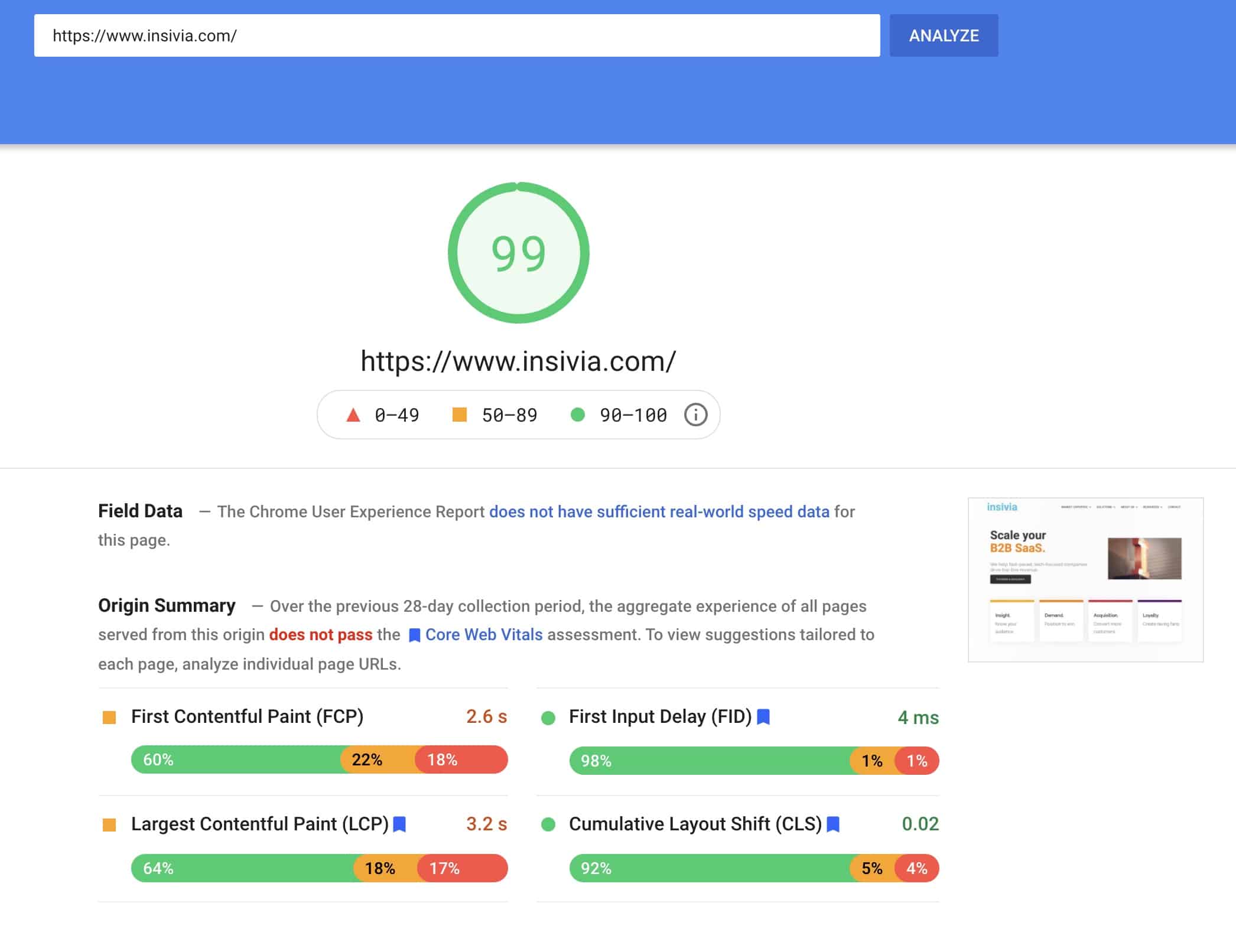Click the bookmark icon next to Cumulative Layout Shift
This screenshot has width=1236, height=952.
833,824
